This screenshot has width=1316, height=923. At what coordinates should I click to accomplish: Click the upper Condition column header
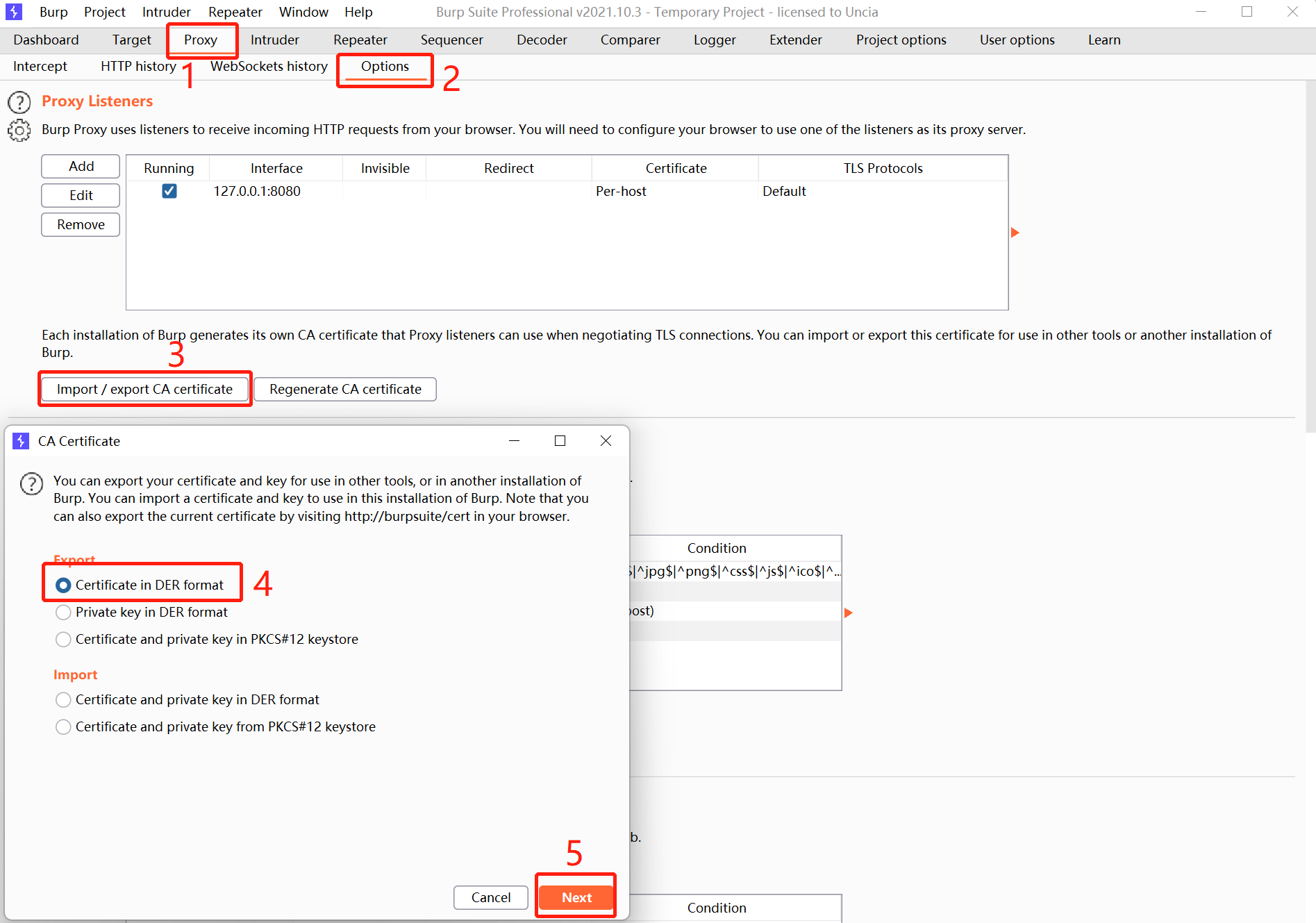[x=717, y=548]
